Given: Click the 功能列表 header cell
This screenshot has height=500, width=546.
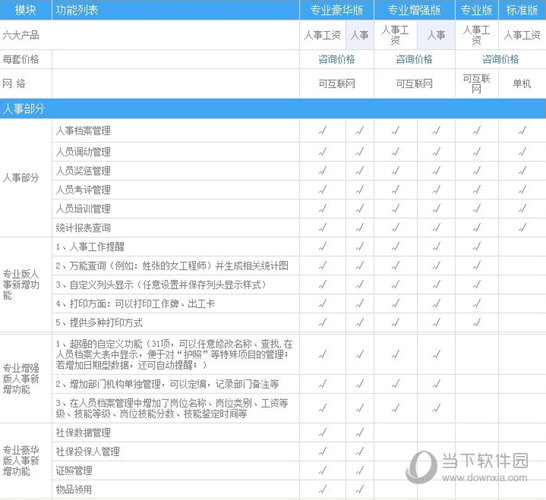Looking at the screenshot, I should 176,10.
